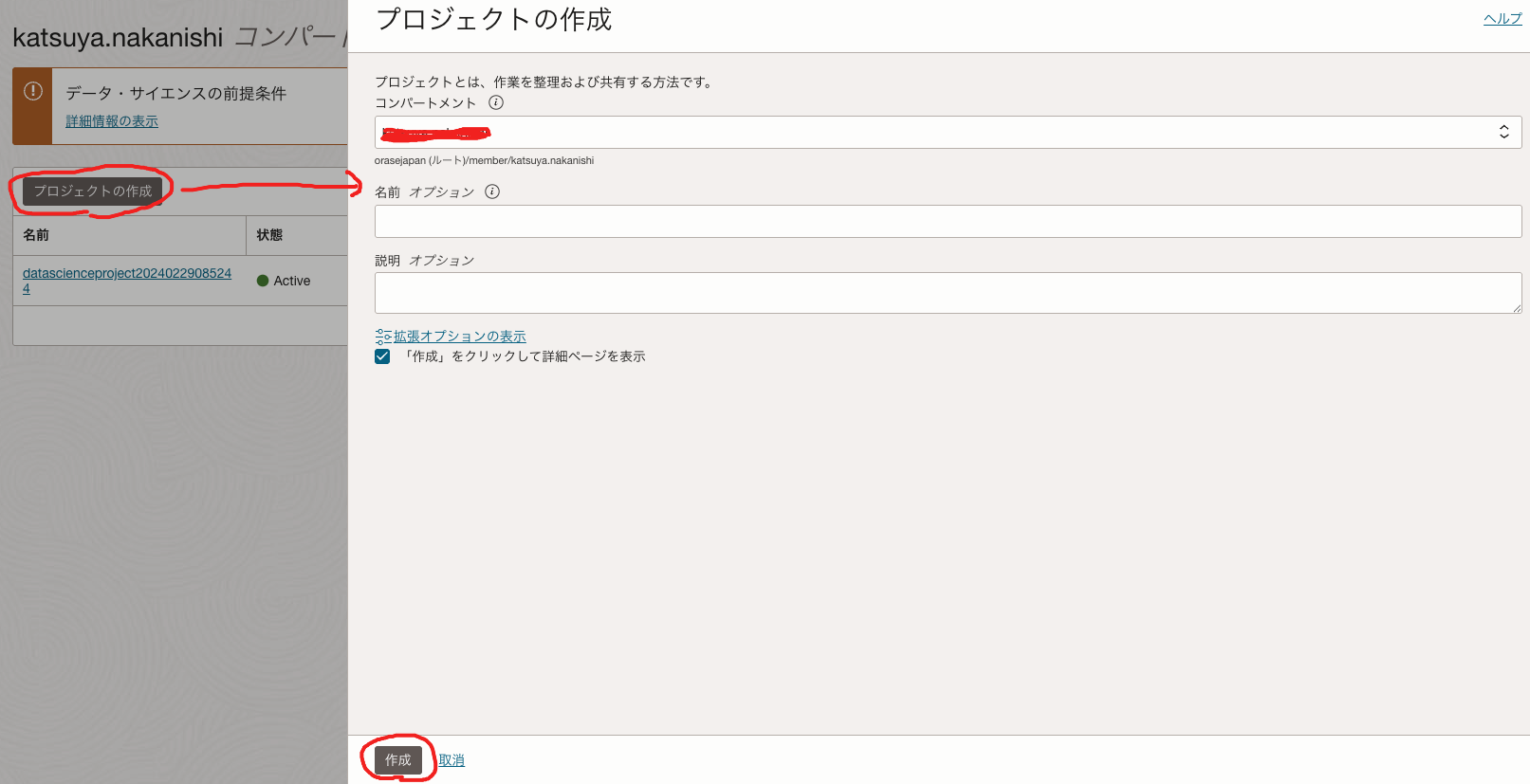Click the 名前 name input field

[x=948, y=222]
